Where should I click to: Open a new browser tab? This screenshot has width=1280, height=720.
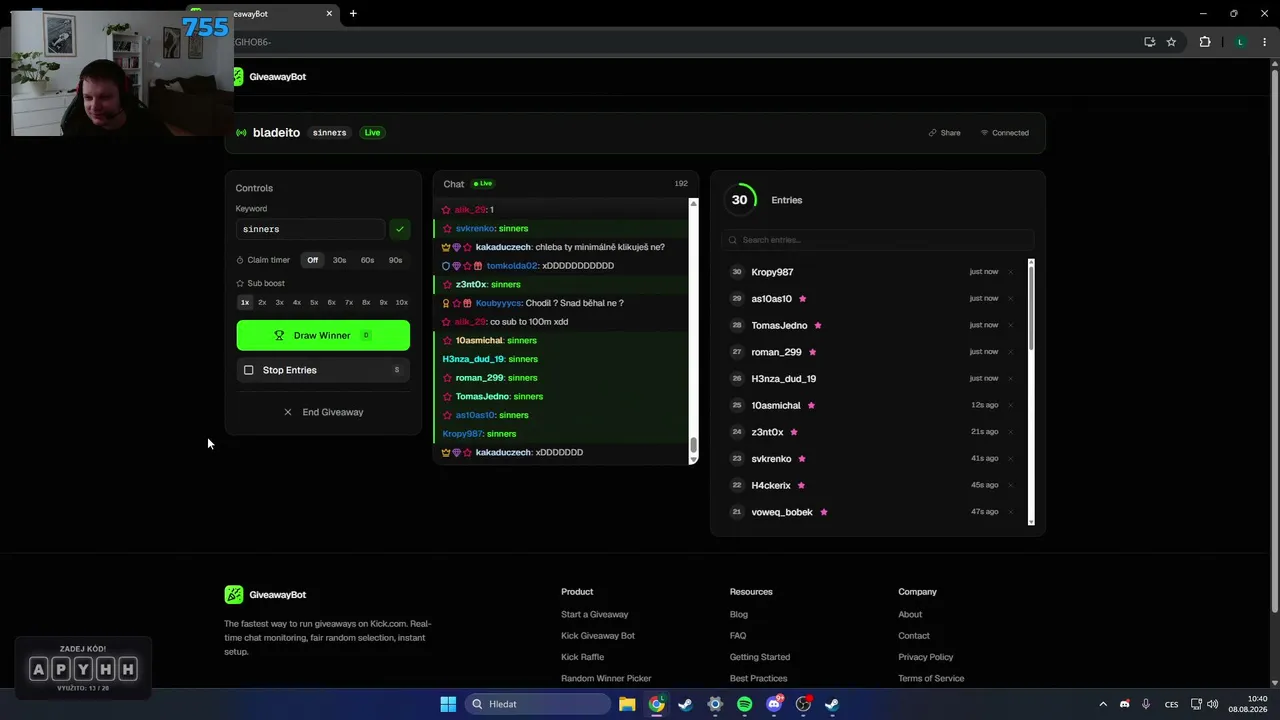tap(353, 14)
